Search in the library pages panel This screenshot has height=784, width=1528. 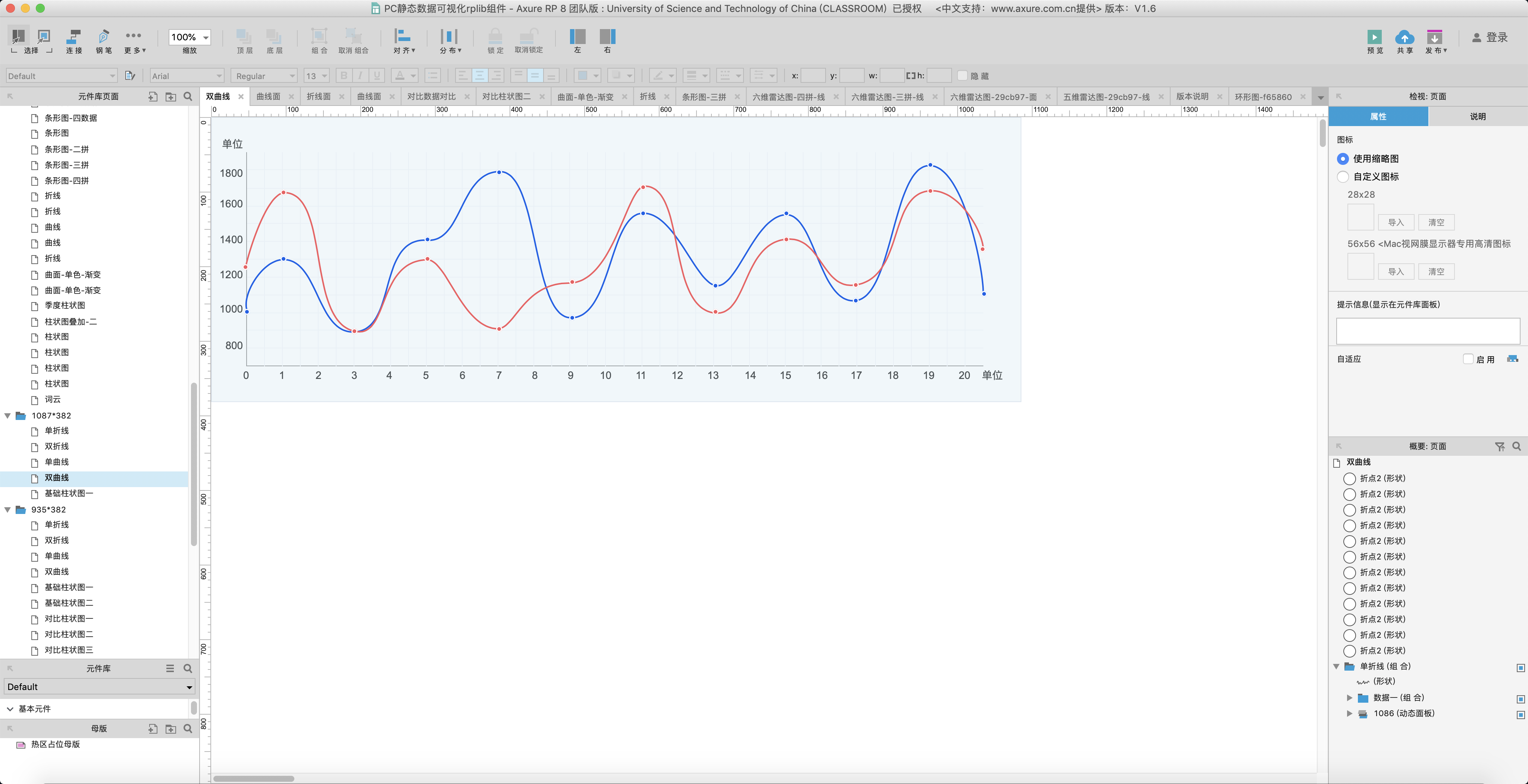pos(188,97)
